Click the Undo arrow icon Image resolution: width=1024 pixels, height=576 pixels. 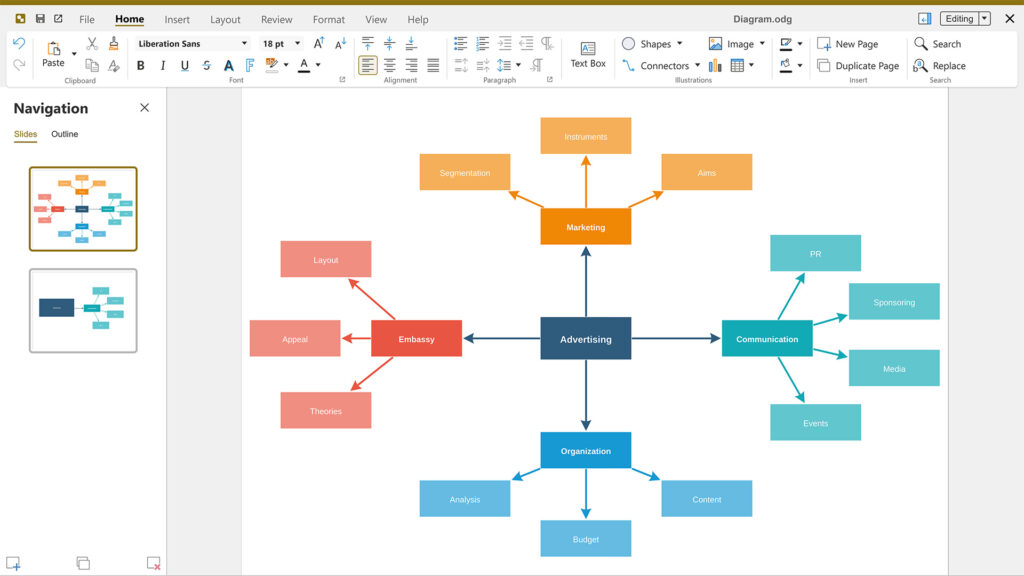(x=19, y=44)
